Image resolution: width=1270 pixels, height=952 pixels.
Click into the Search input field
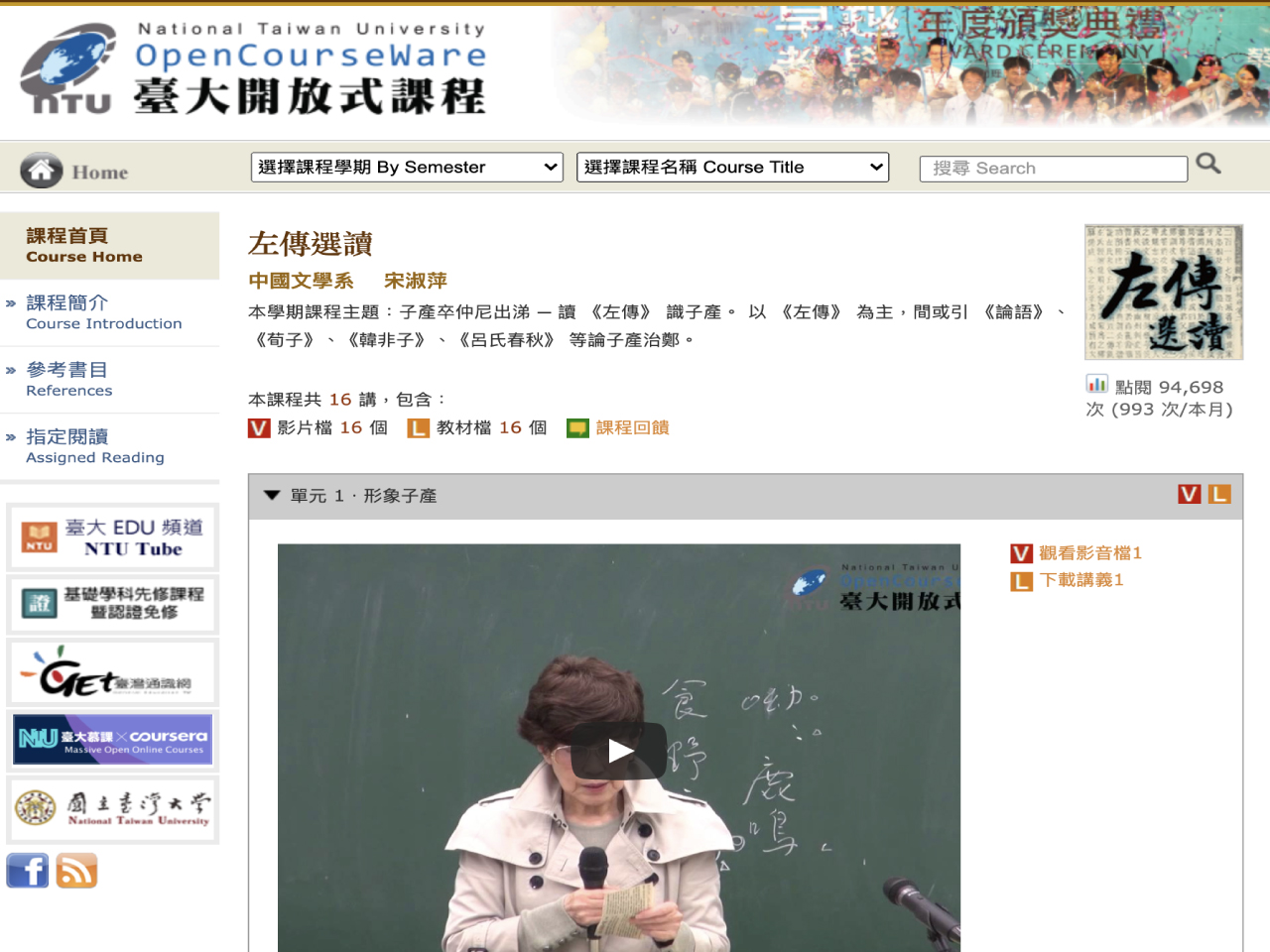[1053, 169]
